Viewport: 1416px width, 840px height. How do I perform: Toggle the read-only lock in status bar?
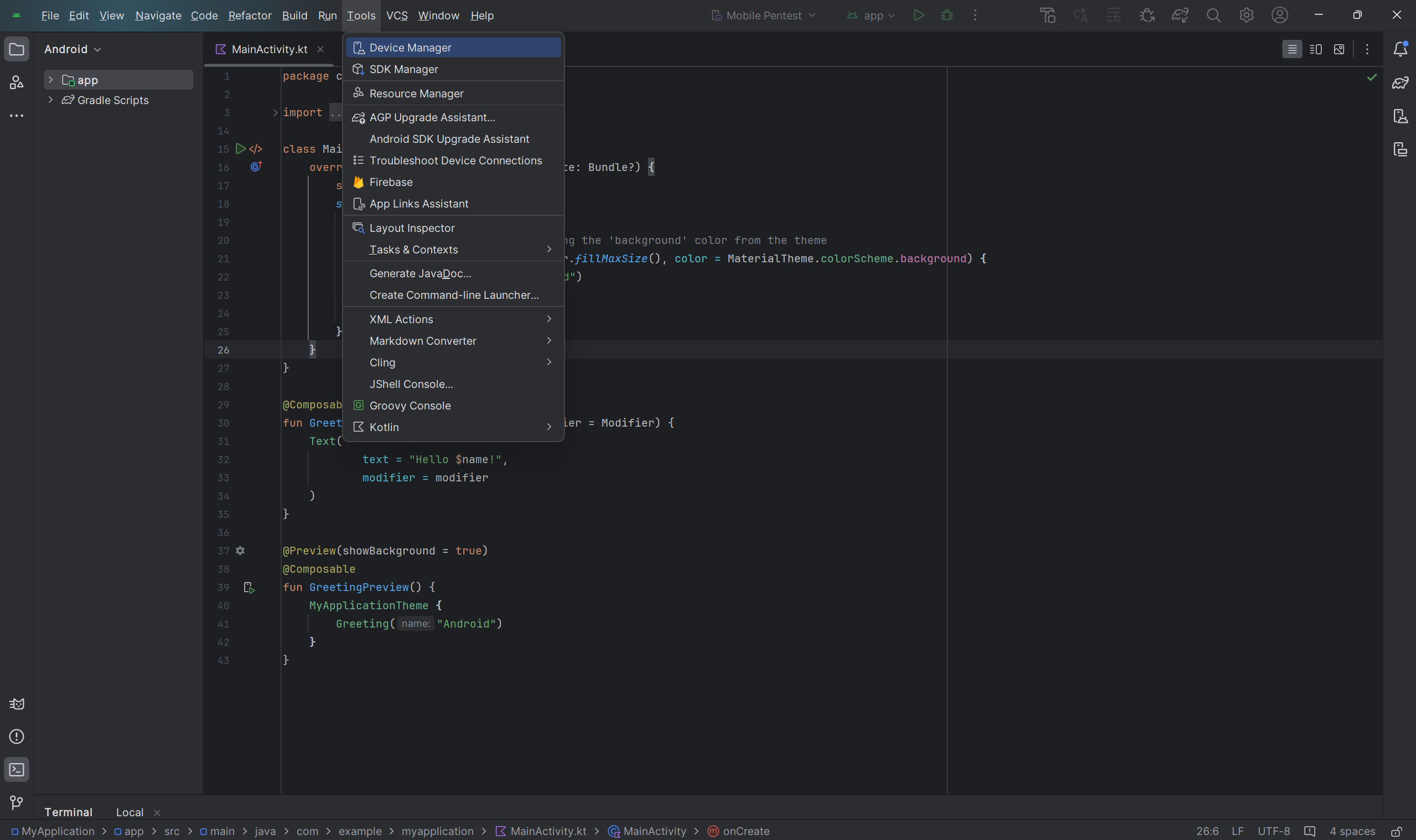pyautogui.click(x=1396, y=831)
